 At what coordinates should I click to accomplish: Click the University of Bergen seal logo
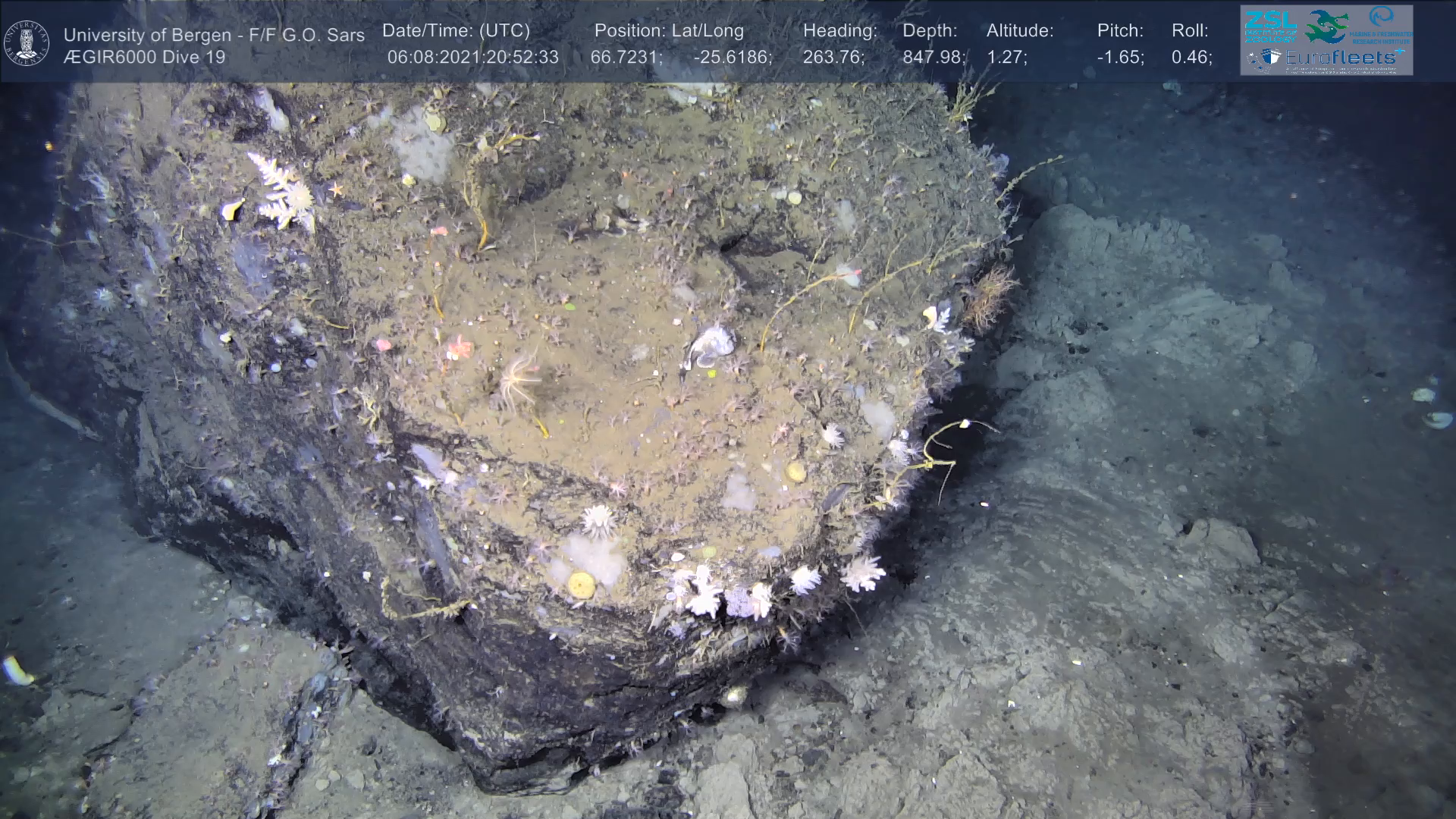coord(27,43)
